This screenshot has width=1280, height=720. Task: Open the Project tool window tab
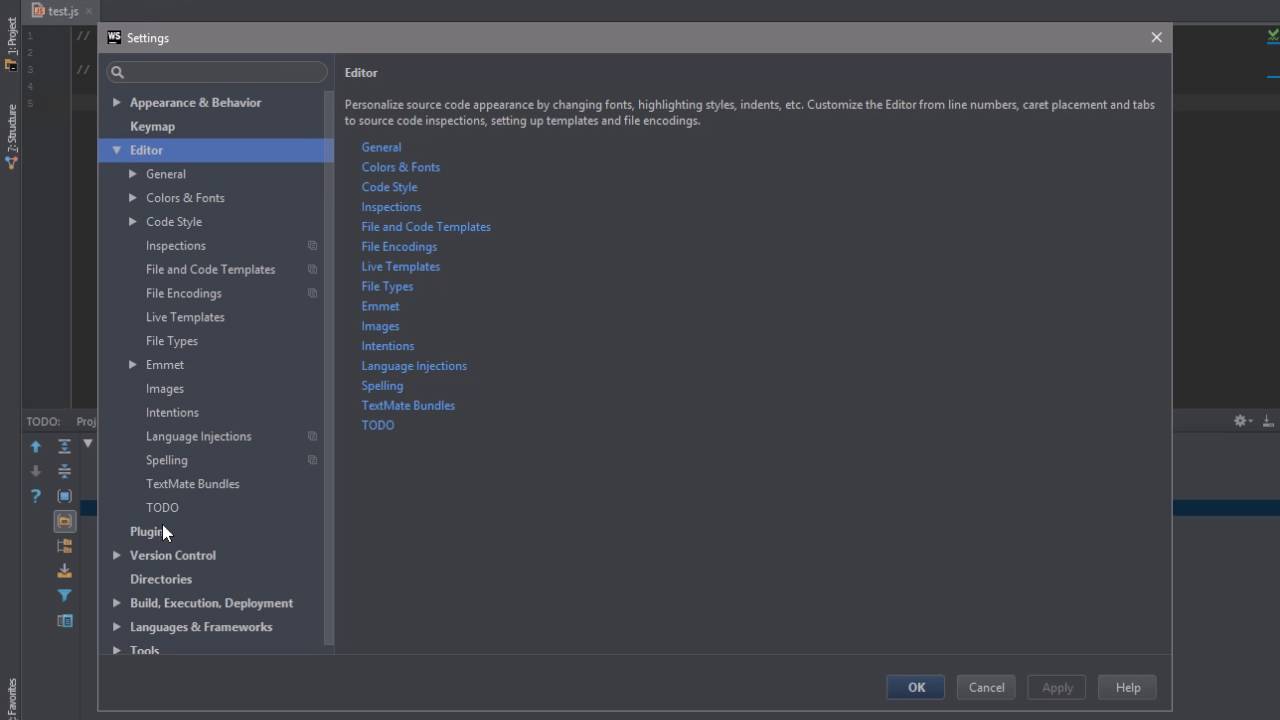pos(11,44)
